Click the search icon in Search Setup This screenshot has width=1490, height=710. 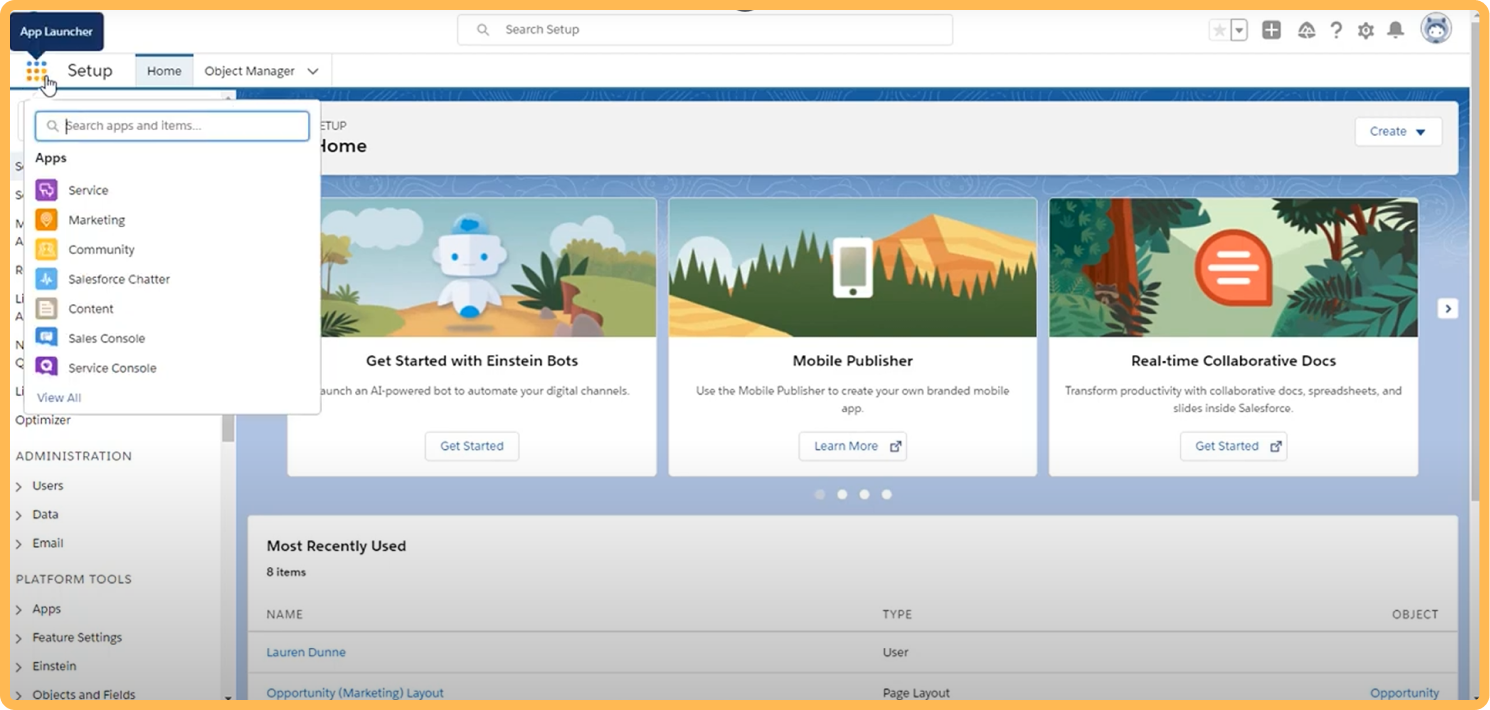483,30
